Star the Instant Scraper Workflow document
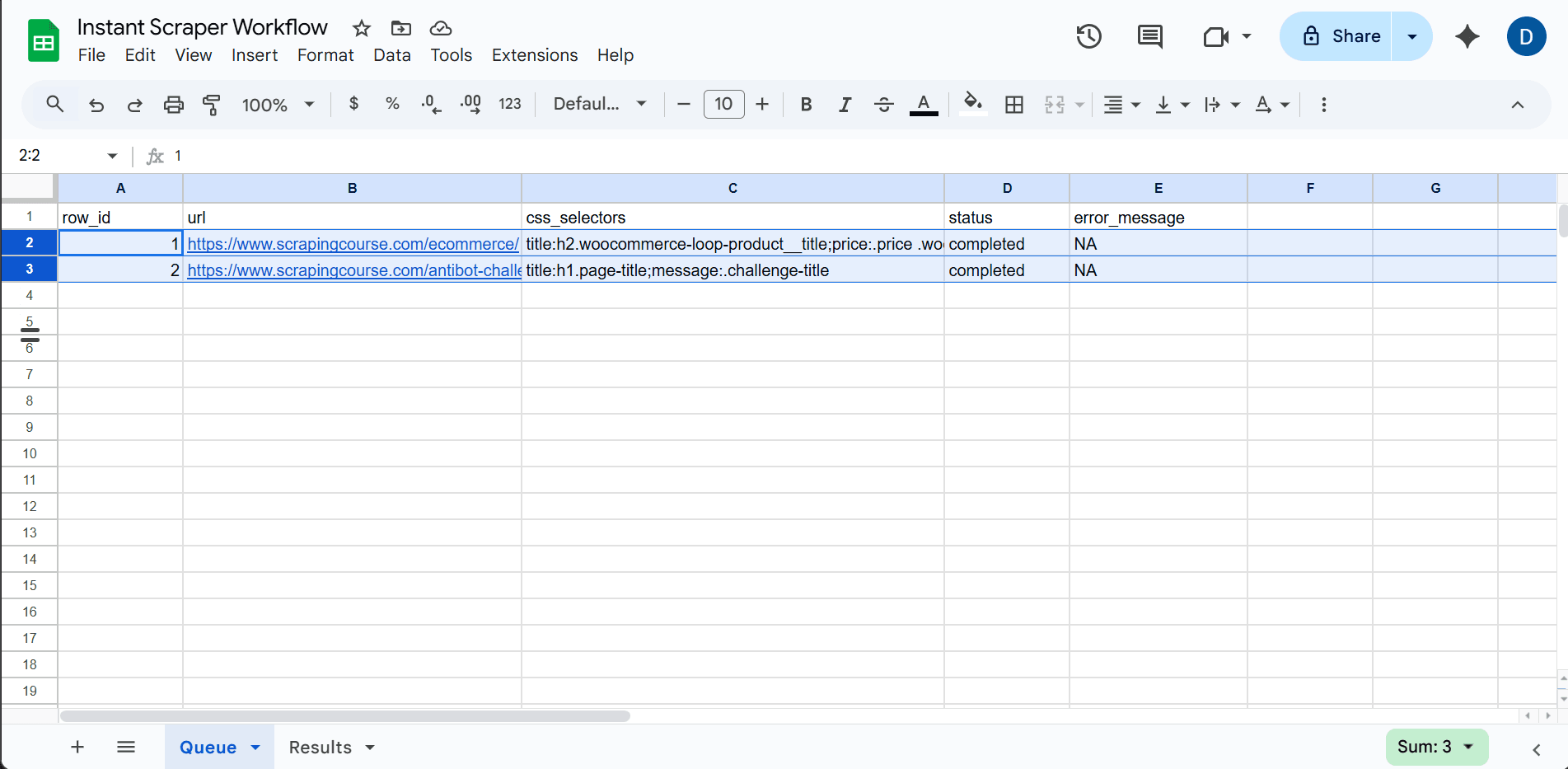Image resolution: width=1568 pixels, height=769 pixels. [x=361, y=29]
